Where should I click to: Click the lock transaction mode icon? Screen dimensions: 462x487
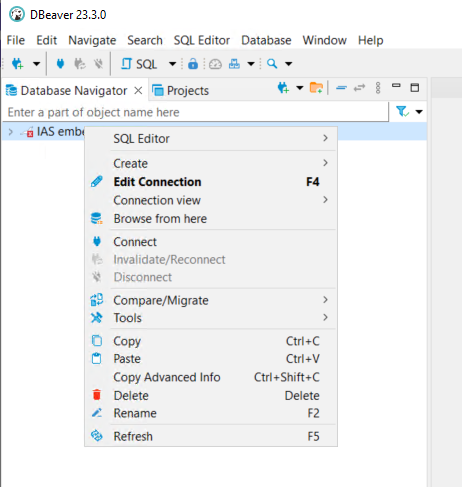(x=193, y=64)
